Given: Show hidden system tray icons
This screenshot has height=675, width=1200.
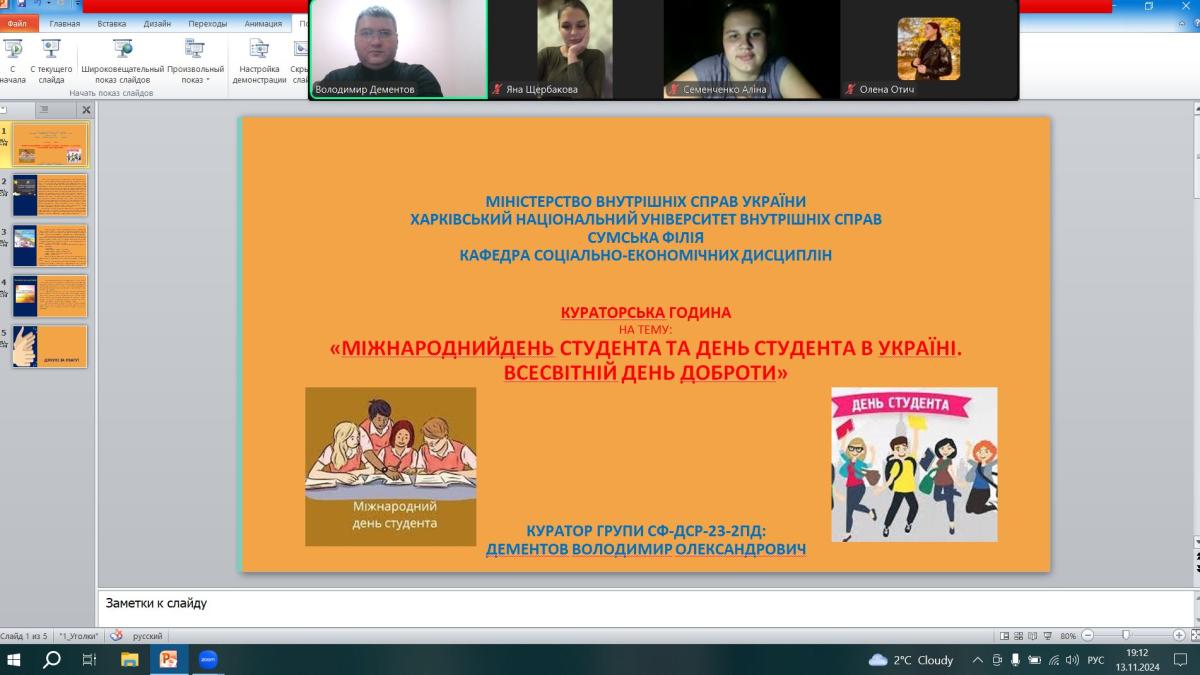Looking at the screenshot, I should pos(977,660).
